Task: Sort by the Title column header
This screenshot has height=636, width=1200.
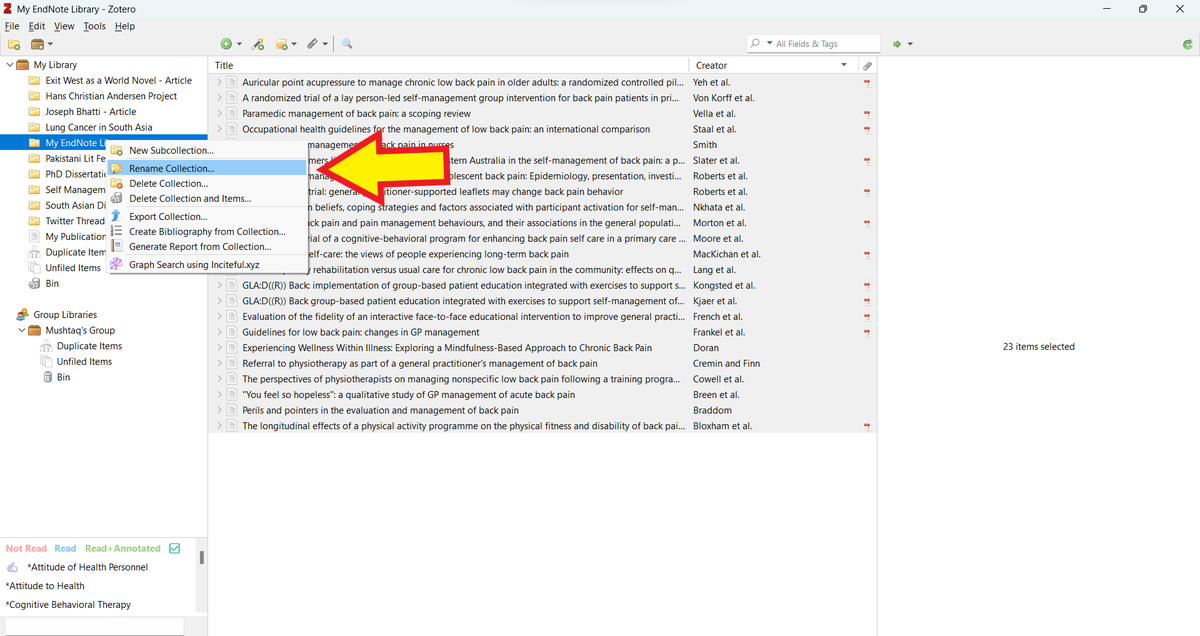Action: (449, 65)
